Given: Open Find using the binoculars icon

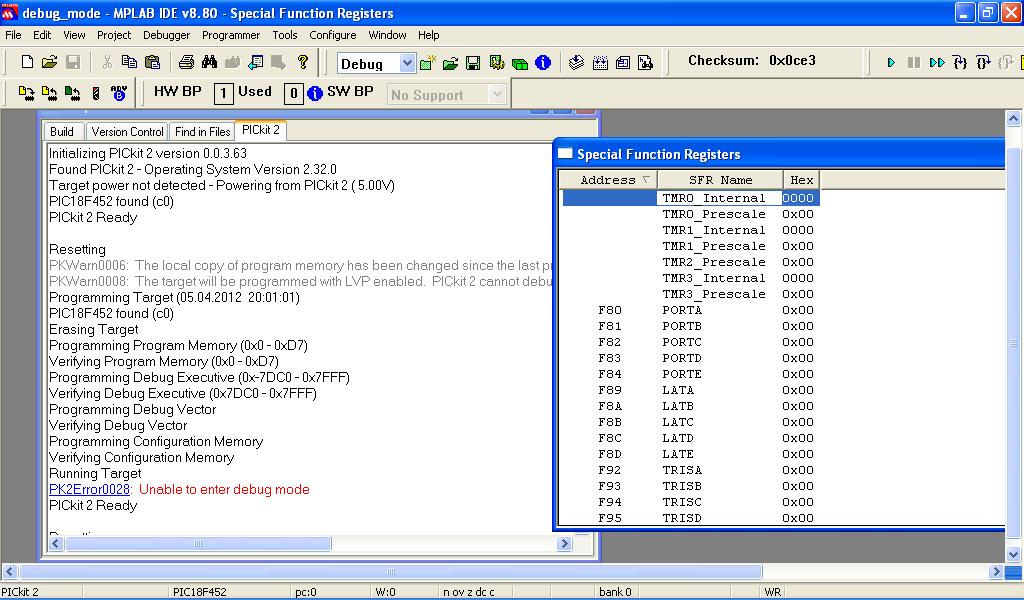Looking at the screenshot, I should click(x=209, y=62).
